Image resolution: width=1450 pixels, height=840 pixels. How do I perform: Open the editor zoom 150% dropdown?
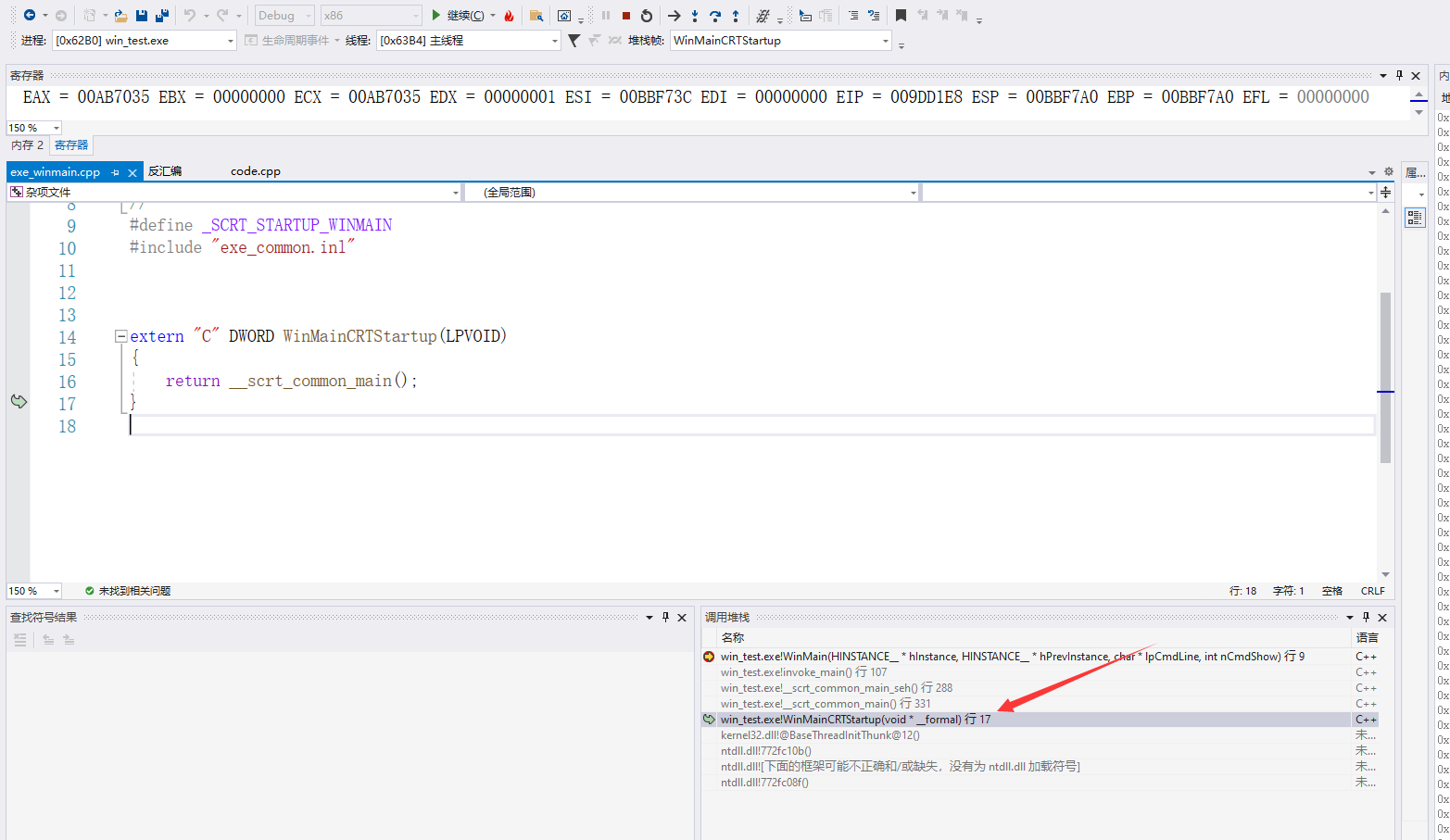tap(34, 591)
